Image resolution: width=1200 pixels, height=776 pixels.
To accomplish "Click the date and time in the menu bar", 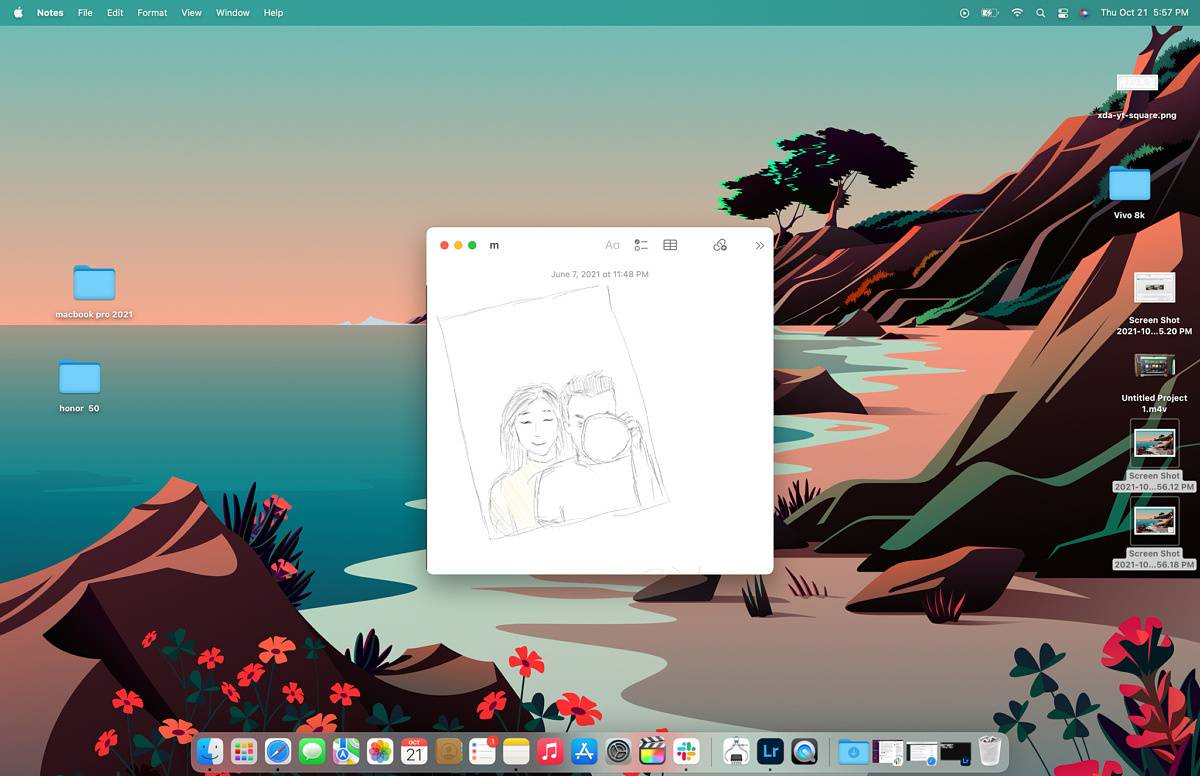I will (x=1144, y=13).
